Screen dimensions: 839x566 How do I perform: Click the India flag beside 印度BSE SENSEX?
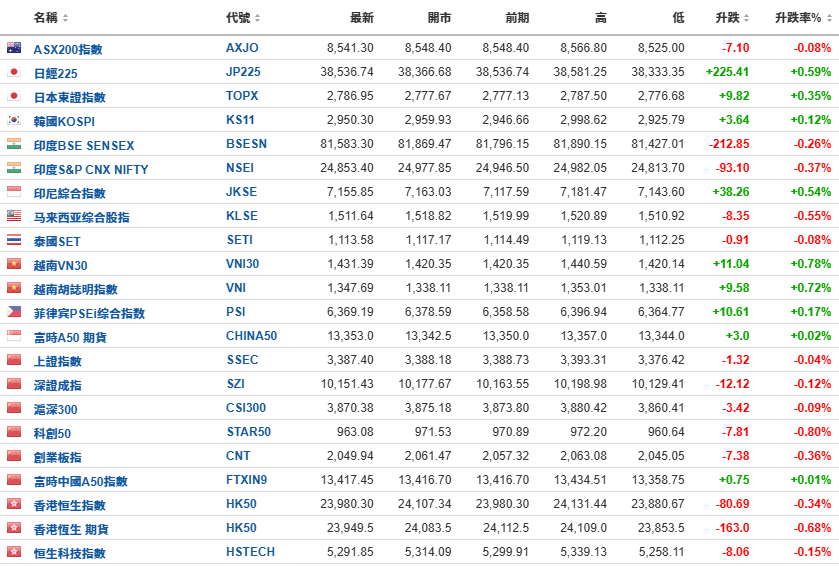click(14, 144)
